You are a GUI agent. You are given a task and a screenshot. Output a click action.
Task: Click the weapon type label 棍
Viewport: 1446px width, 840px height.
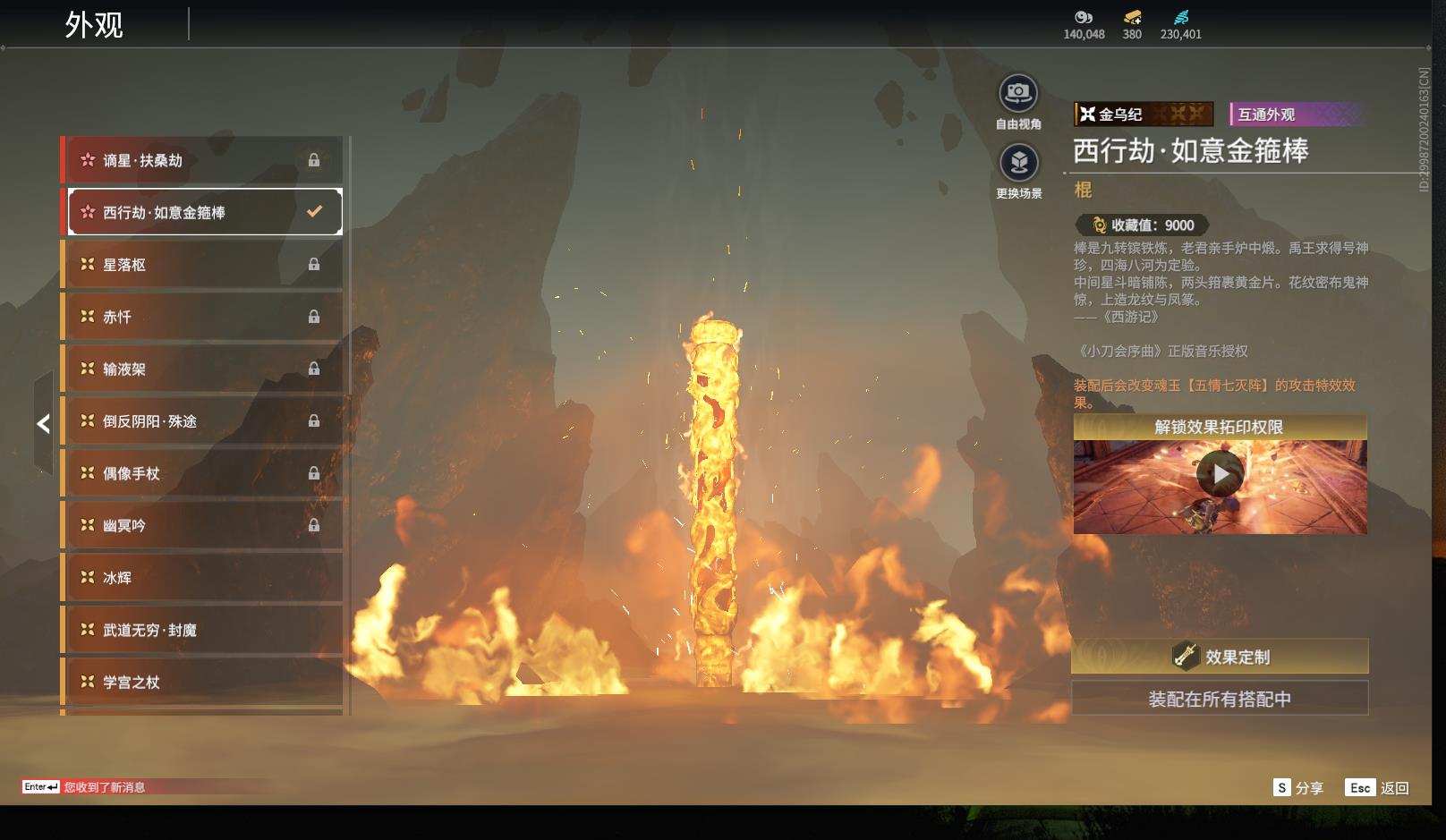(1083, 190)
